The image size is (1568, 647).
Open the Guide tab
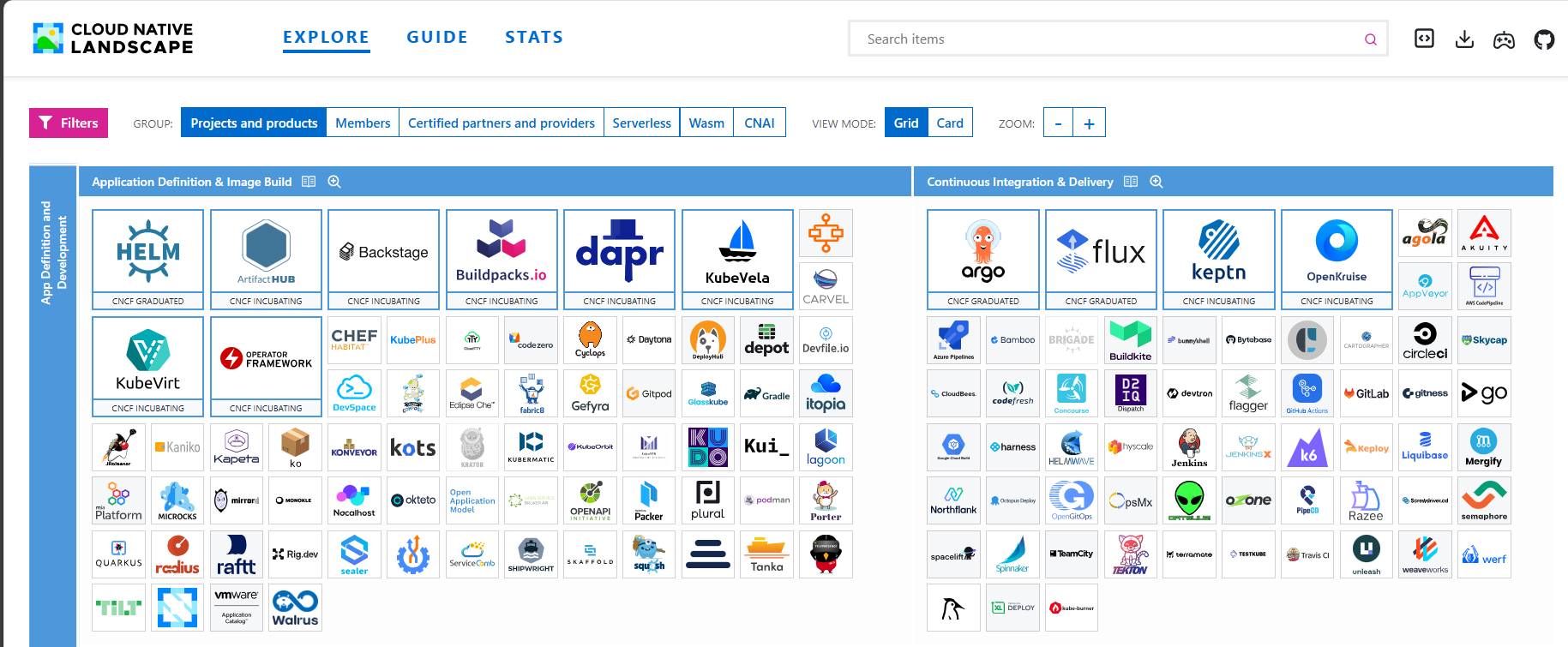click(x=437, y=38)
